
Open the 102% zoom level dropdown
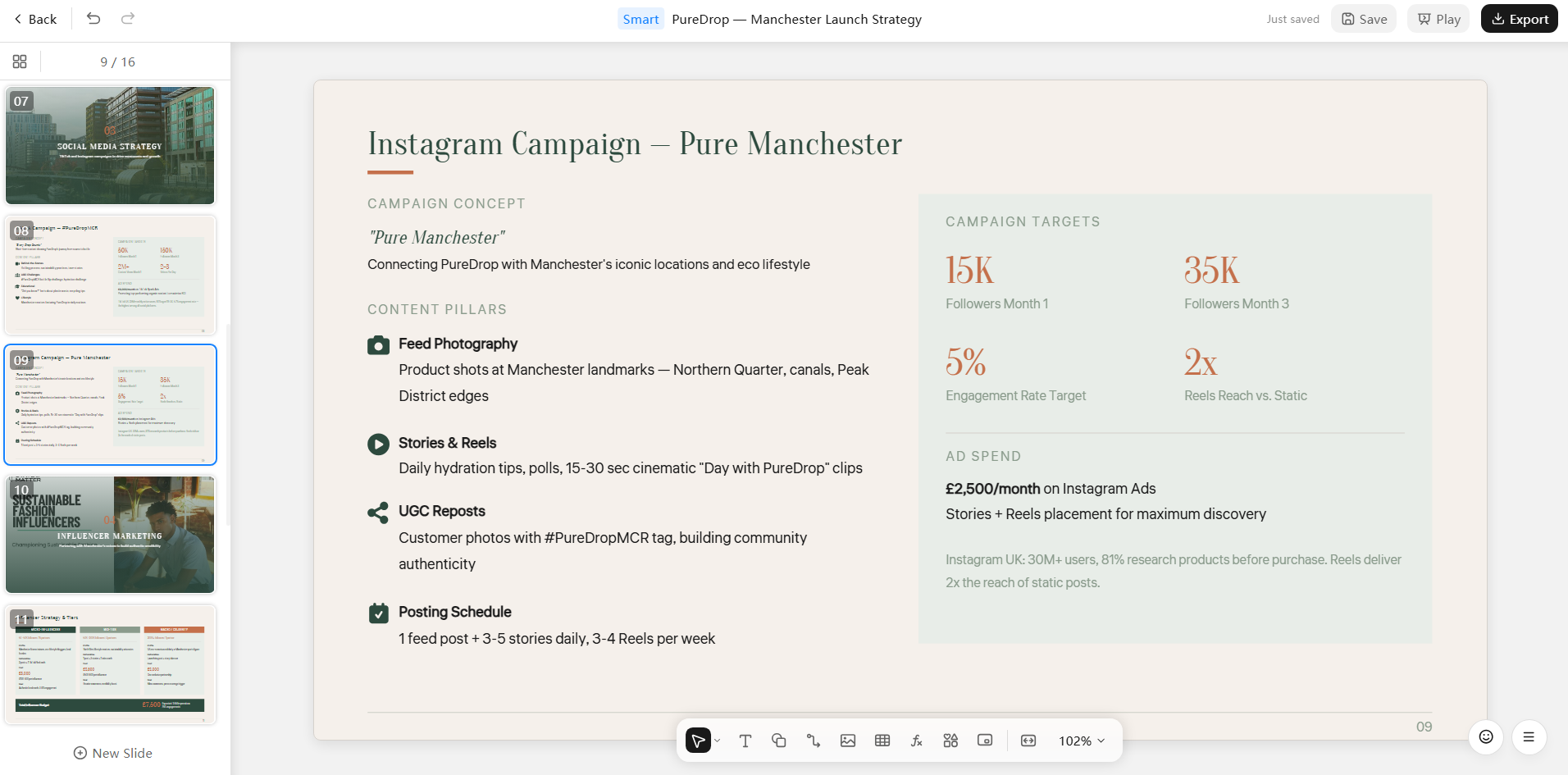coord(1082,741)
